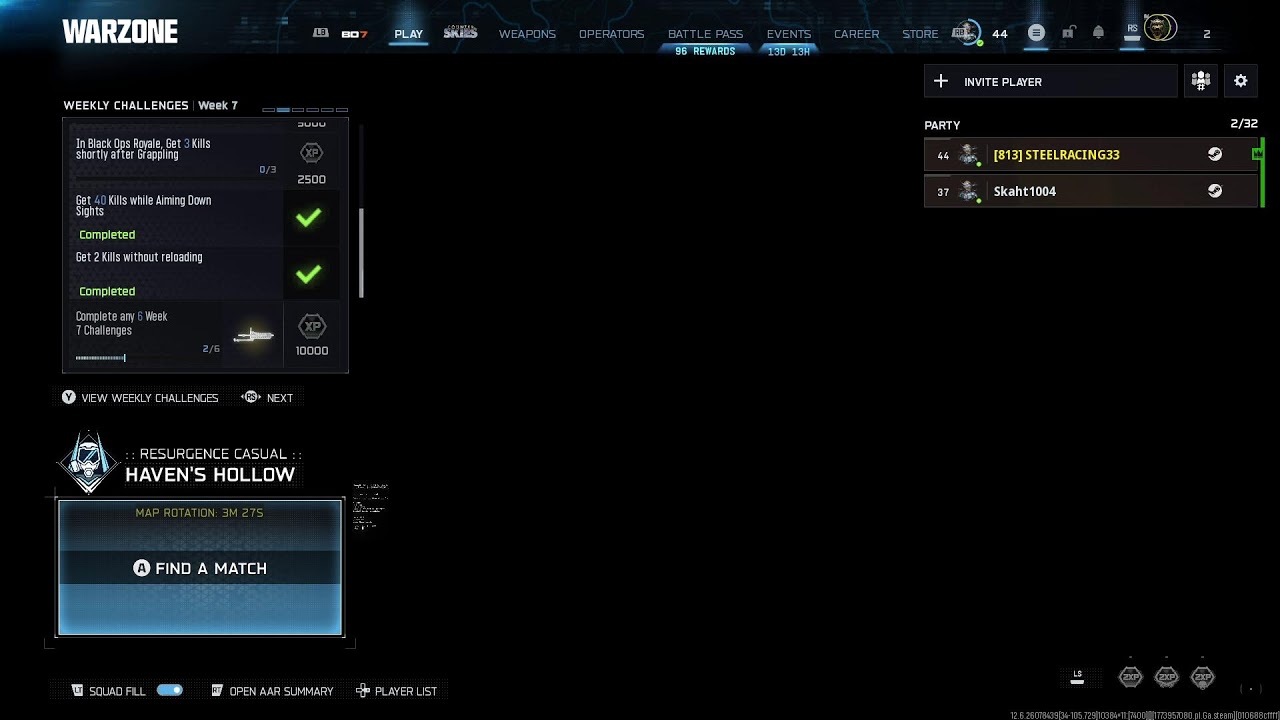Select party member Skaht1004
Screen dimensions: 1280x720
pyautogui.click(x=1091, y=191)
